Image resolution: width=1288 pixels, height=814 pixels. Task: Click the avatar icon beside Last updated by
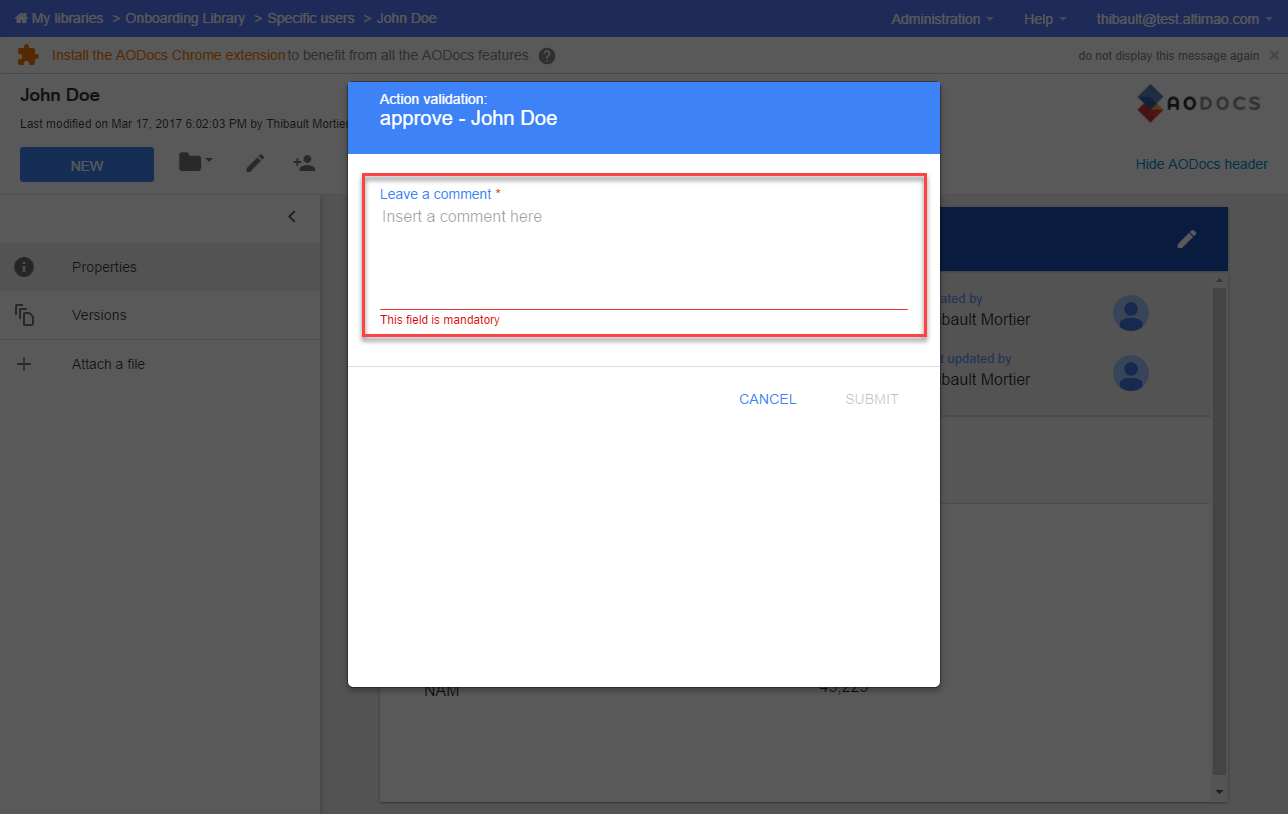click(x=1131, y=373)
